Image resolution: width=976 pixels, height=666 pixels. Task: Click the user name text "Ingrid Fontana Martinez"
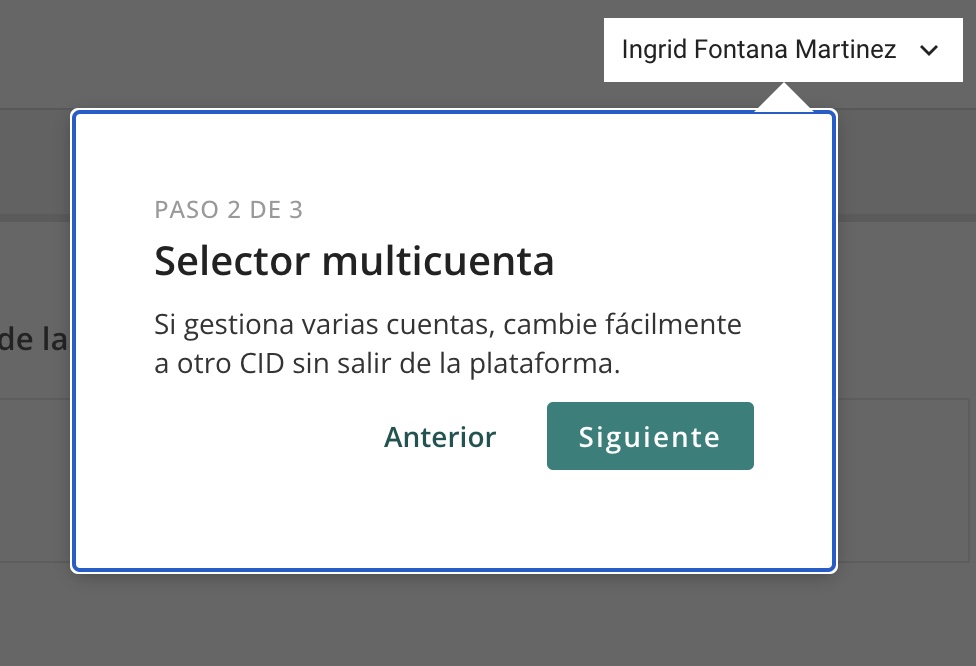click(758, 50)
